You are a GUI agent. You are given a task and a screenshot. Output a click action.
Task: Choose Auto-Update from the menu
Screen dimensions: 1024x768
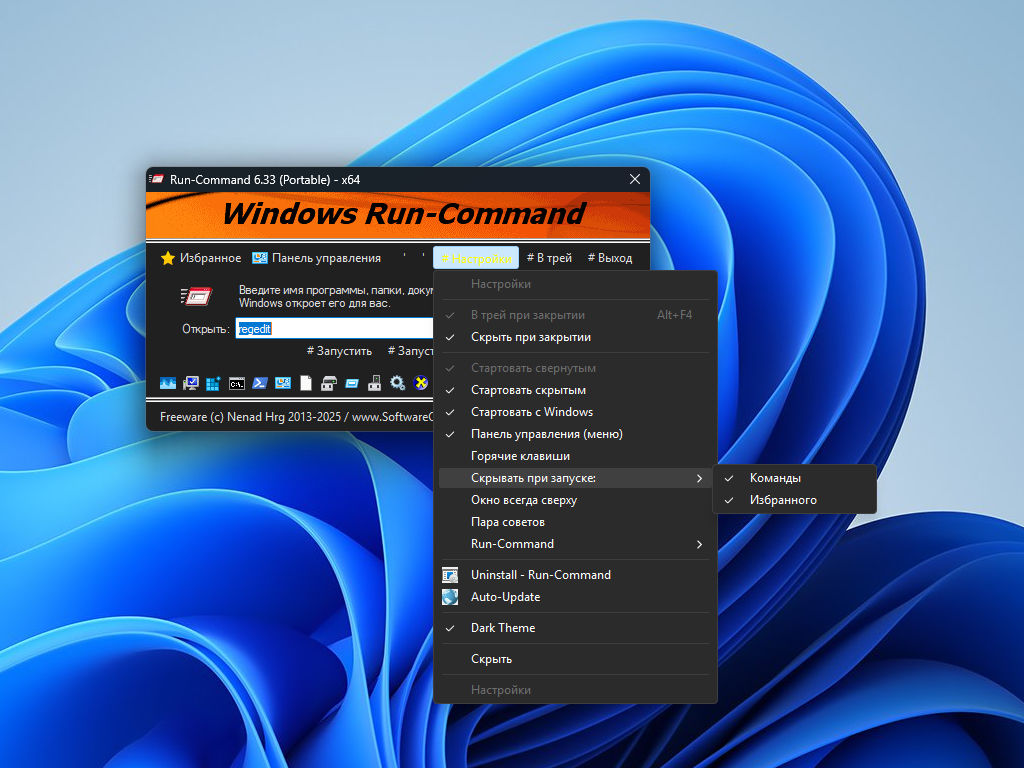[505, 597]
